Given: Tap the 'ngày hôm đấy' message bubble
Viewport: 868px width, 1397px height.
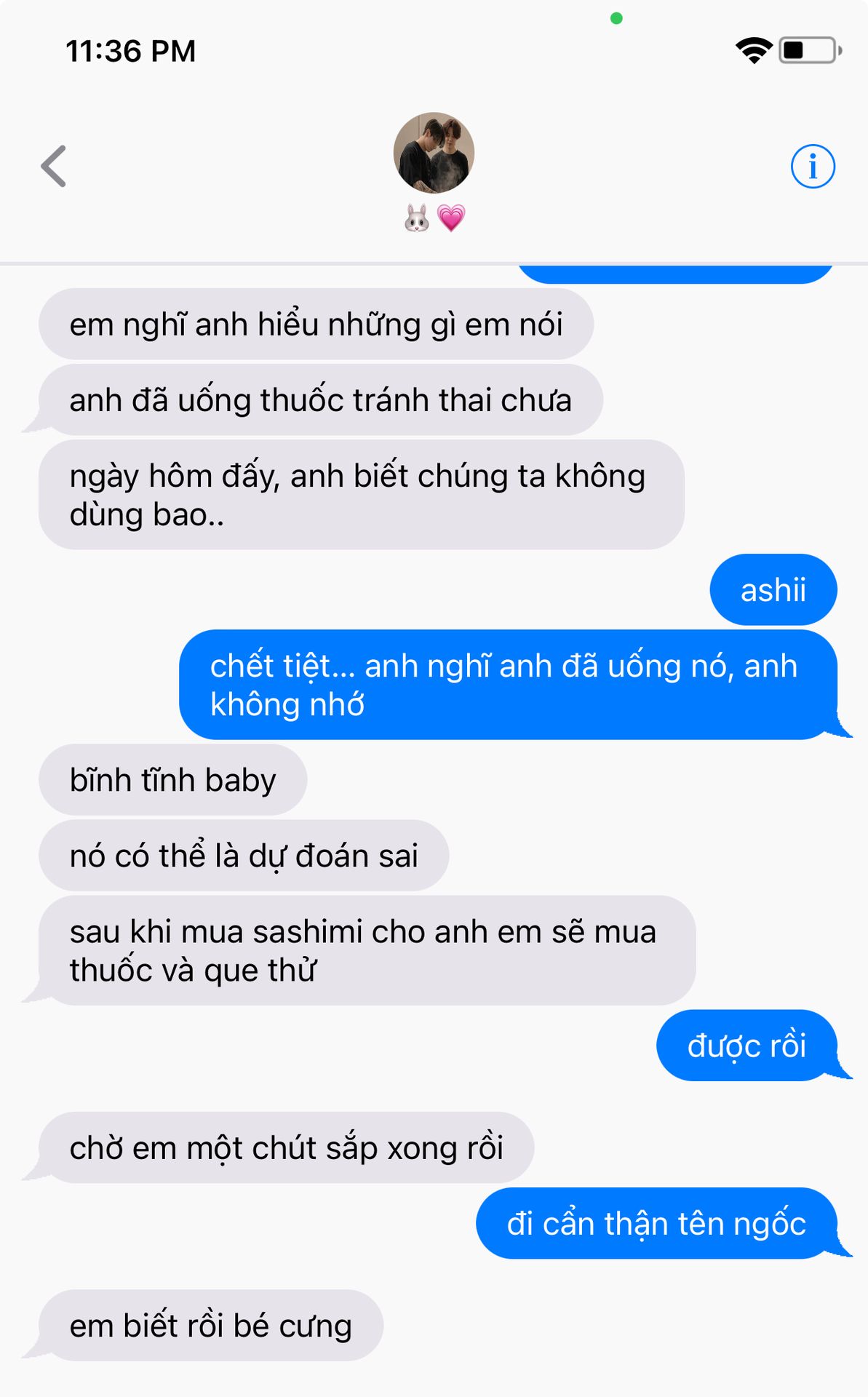Looking at the screenshot, I should coord(362,495).
